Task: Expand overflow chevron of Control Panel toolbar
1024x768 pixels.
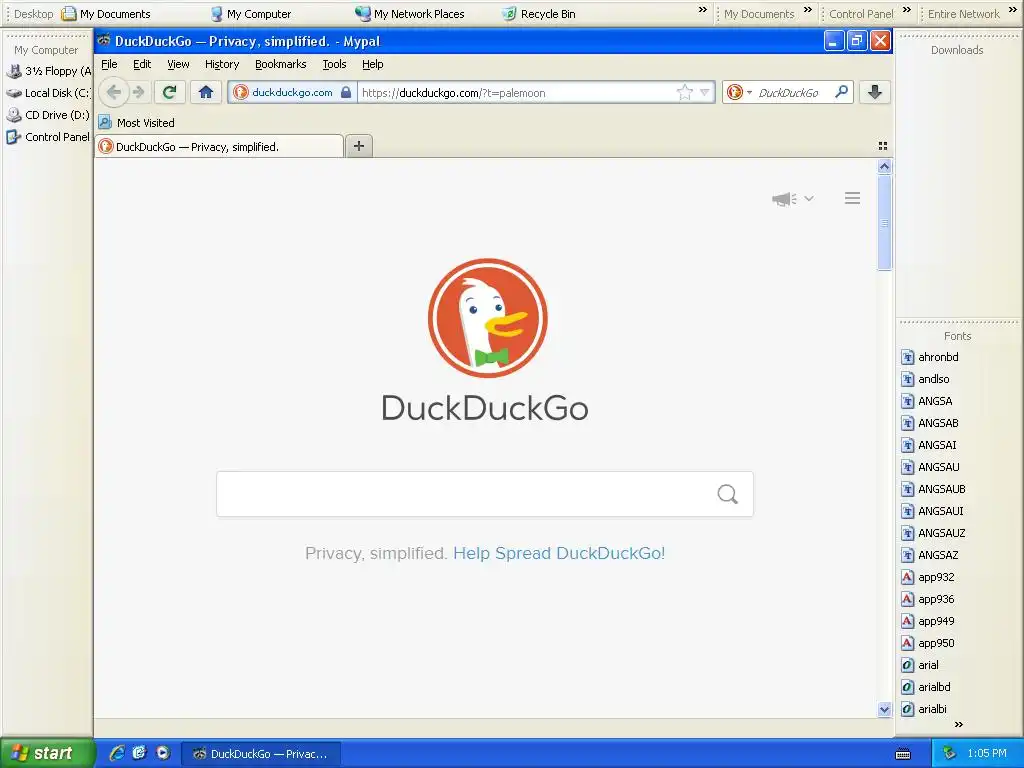Action: pyautogui.click(x=906, y=10)
